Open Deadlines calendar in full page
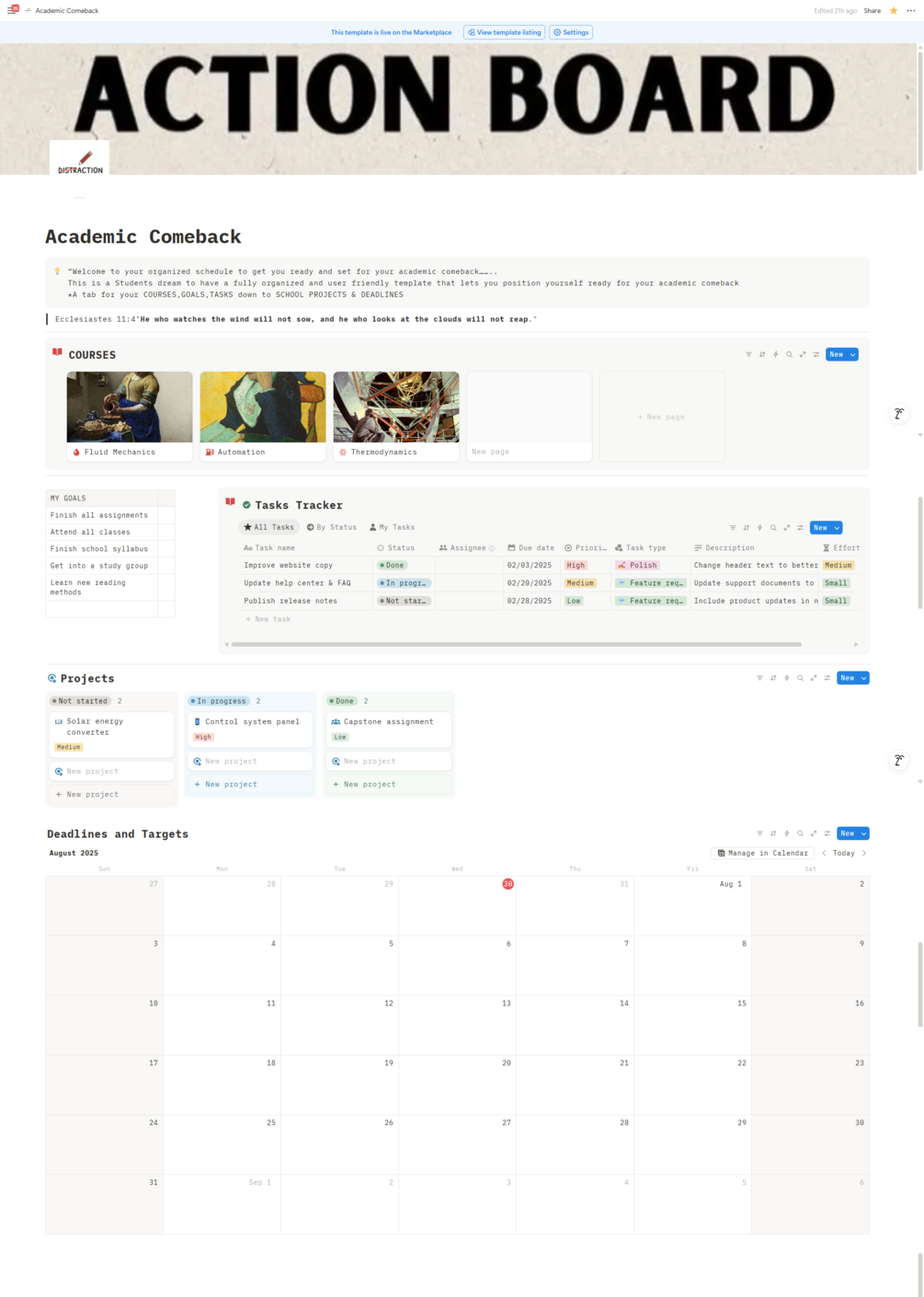Image resolution: width=924 pixels, height=1297 pixels. (x=814, y=833)
